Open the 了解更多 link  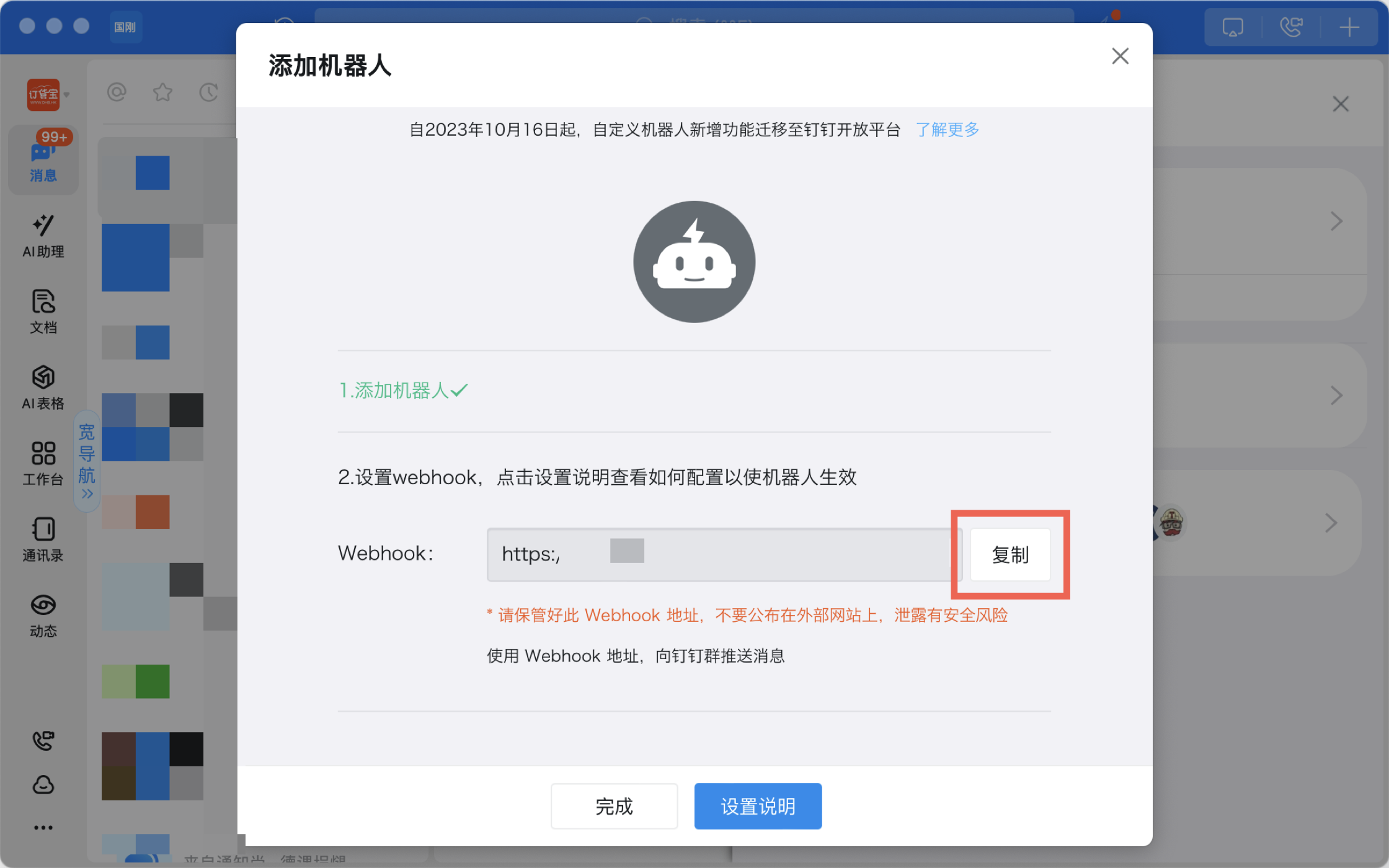coord(947,130)
